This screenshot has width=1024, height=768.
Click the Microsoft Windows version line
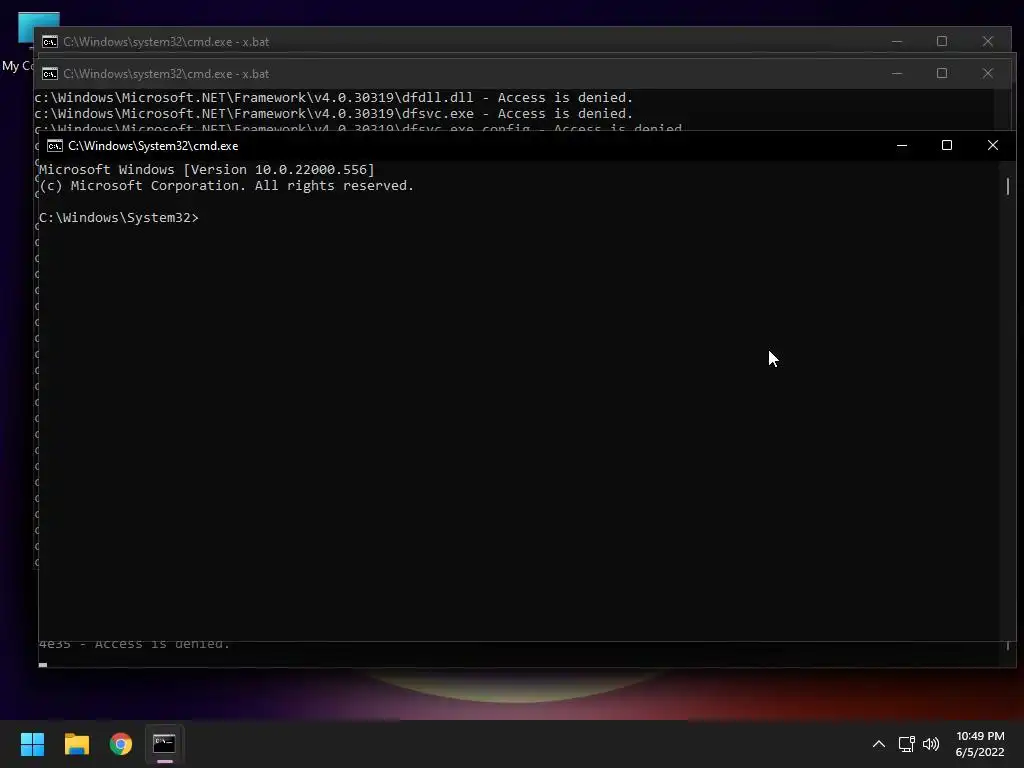click(207, 170)
